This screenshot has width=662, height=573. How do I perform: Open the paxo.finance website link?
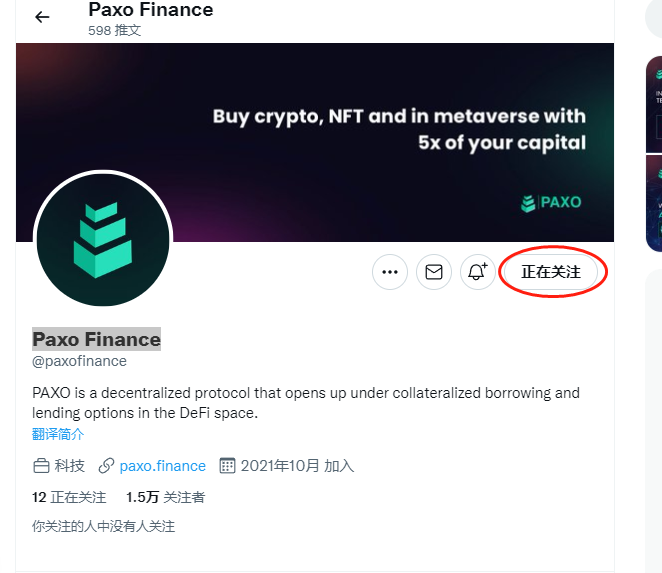pyautogui.click(x=162, y=466)
